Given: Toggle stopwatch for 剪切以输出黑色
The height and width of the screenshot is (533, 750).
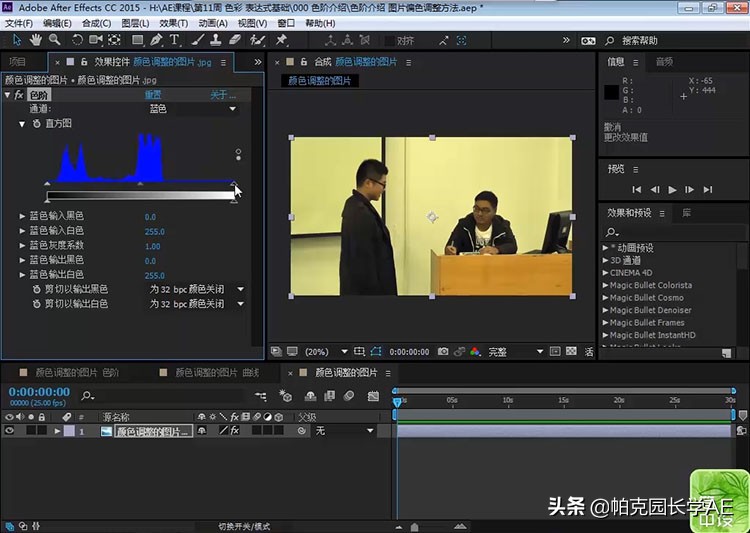Looking at the screenshot, I should point(36,289).
